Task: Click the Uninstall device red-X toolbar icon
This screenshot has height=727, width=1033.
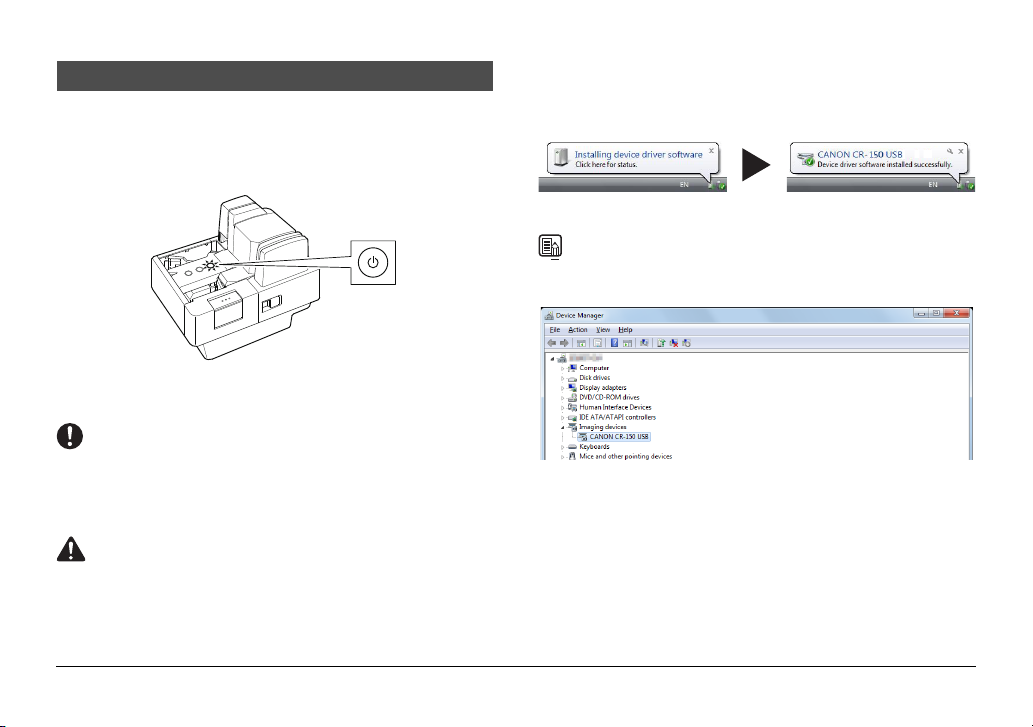Action: coord(674,343)
